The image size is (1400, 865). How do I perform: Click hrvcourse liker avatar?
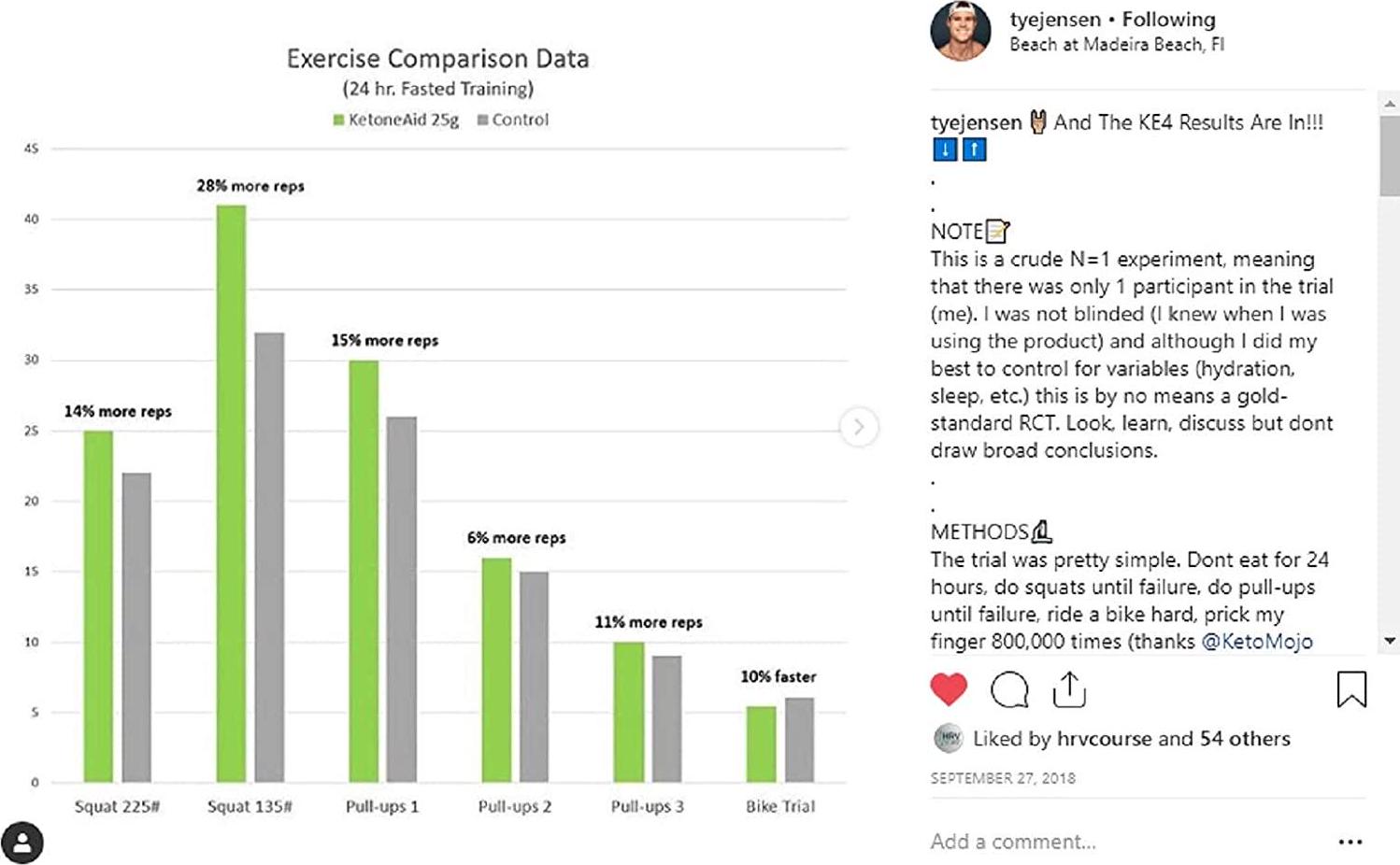(949, 739)
